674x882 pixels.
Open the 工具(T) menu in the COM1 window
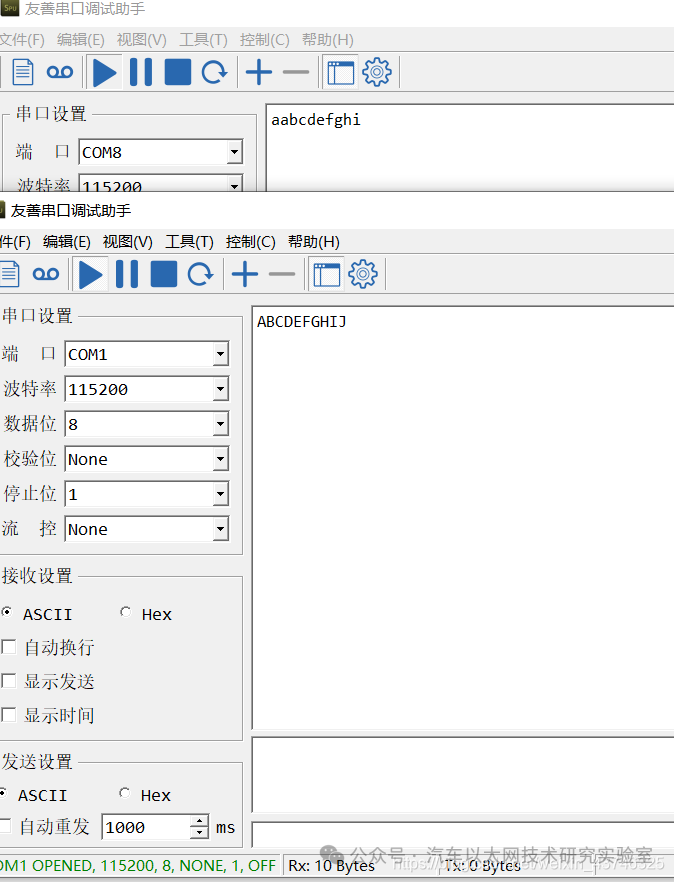pos(189,242)
